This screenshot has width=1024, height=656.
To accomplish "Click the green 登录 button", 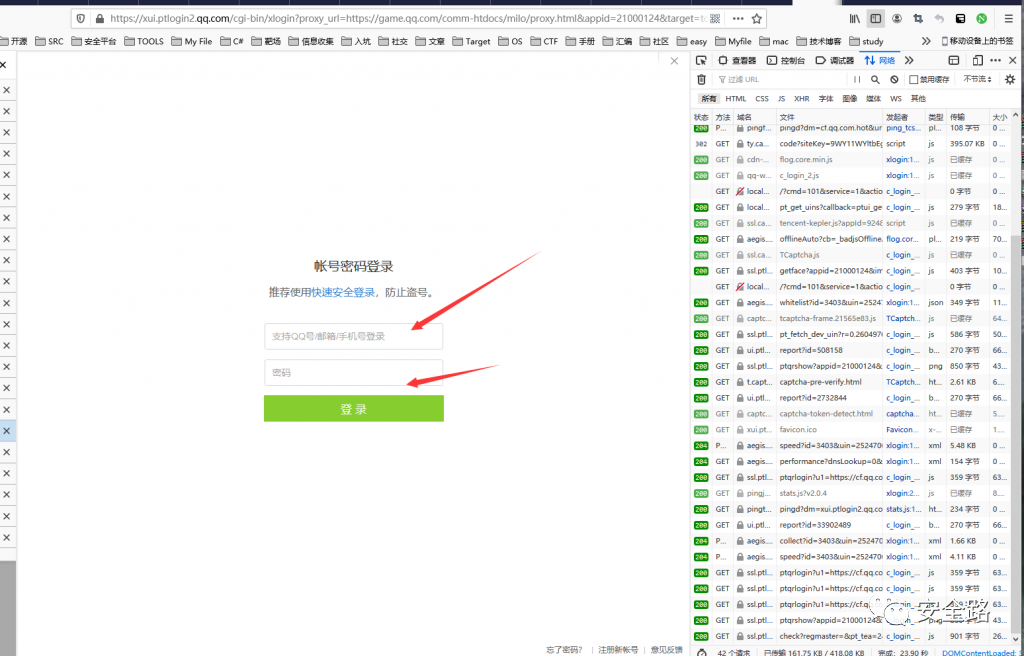I will coord(353,408).
